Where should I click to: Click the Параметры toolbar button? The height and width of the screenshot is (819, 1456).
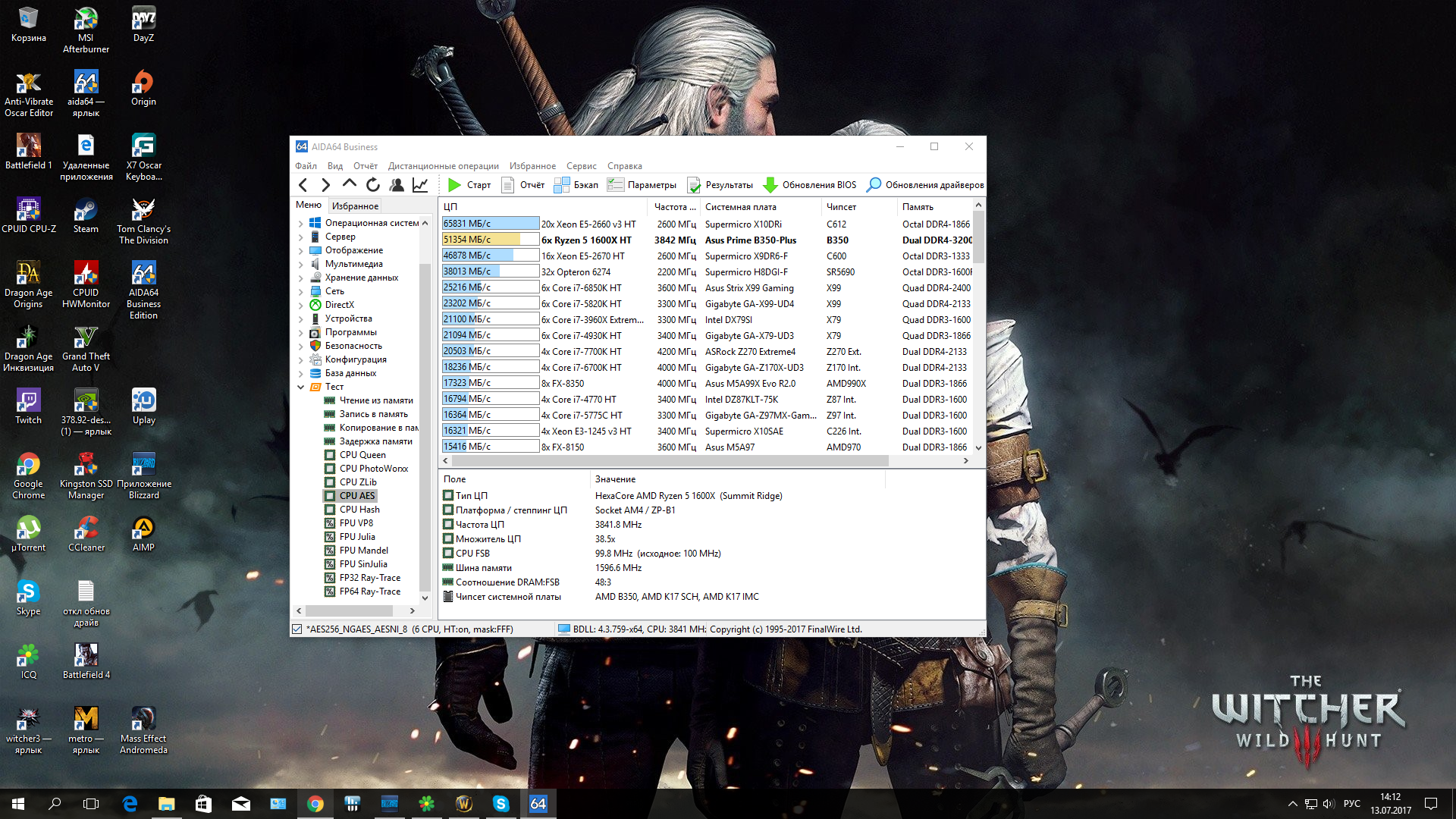tap(642, 185)
